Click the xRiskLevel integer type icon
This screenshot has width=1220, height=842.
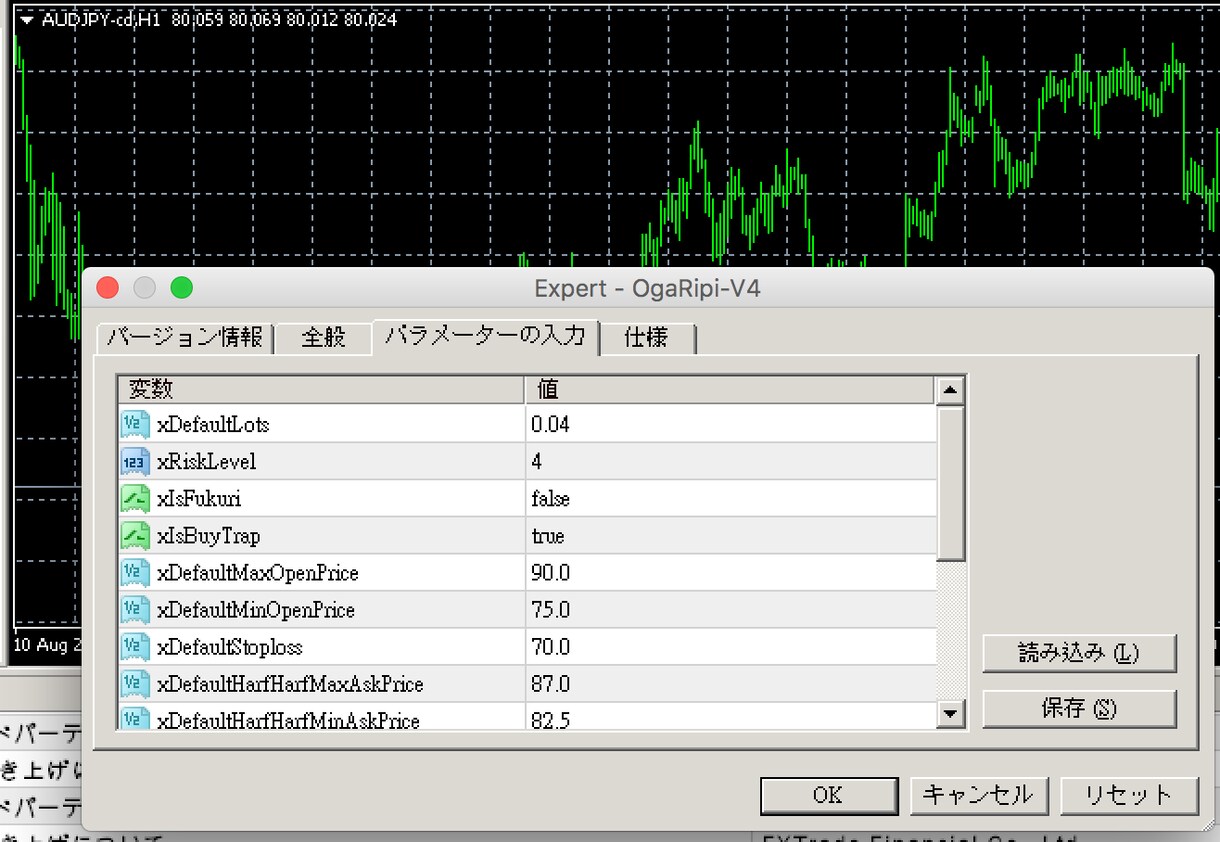135,461
